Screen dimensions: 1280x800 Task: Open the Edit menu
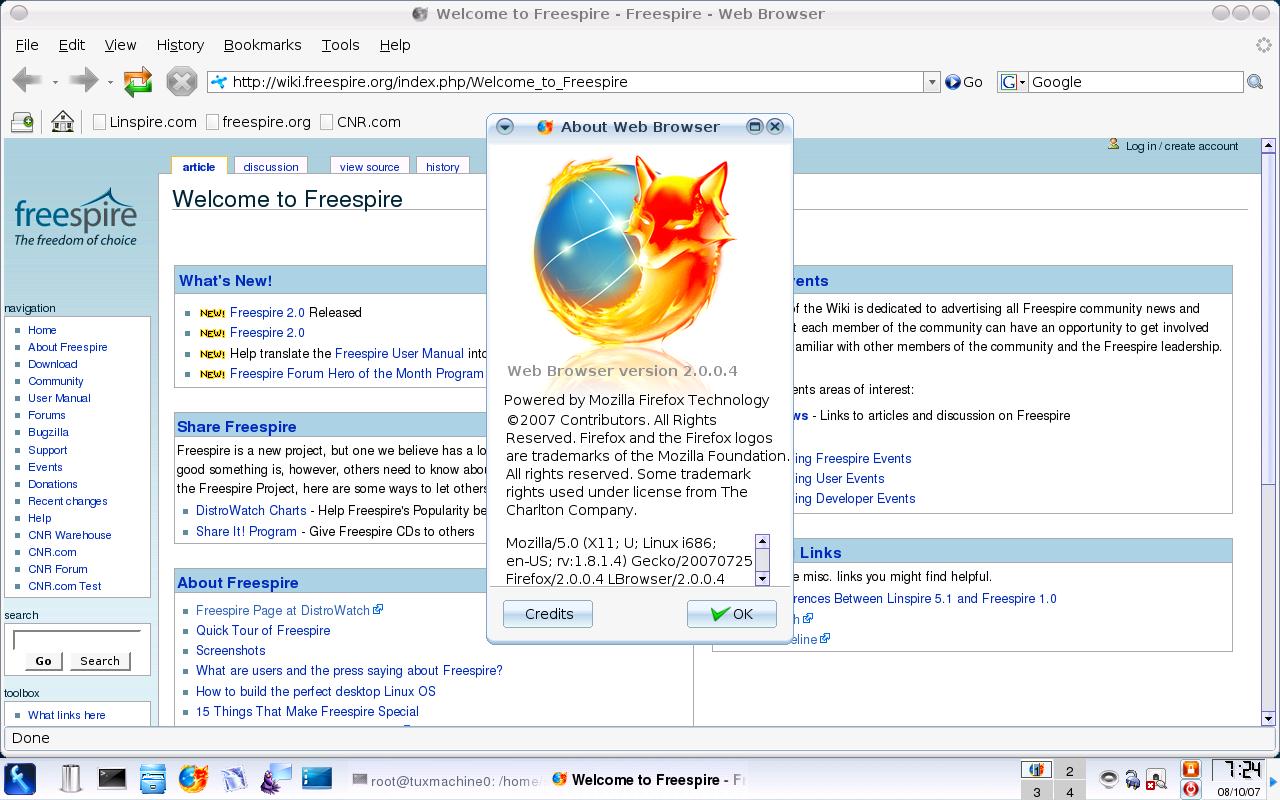click(x=72, y=45)
